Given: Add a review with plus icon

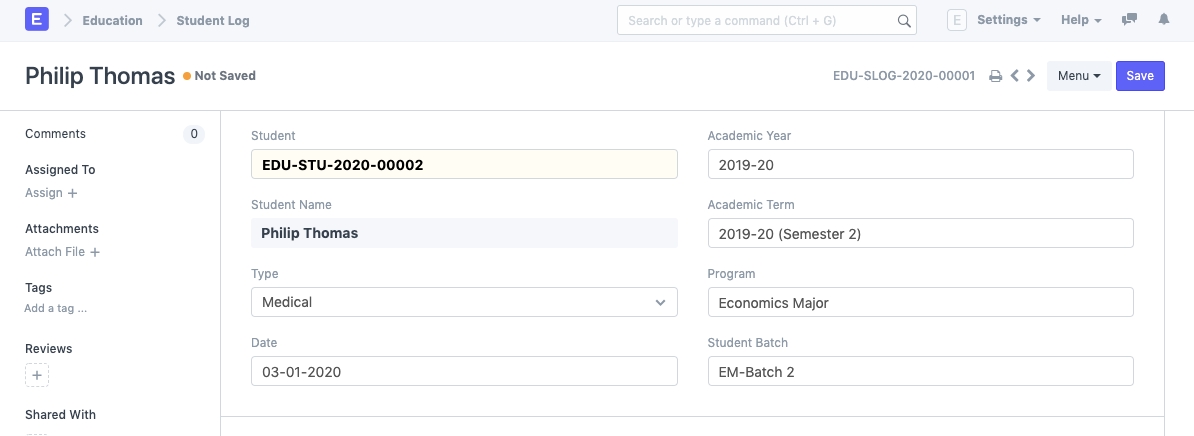Looking at the screenshot, I should pyautogui.click(x=37, y=376).
